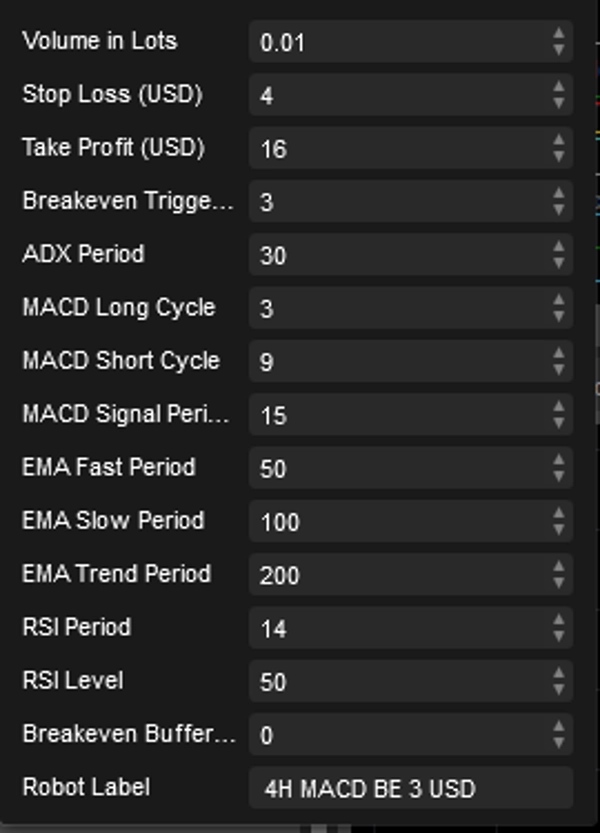Increase EMA Trend Period with up arrow
600x833 pixels.
(560, 568)
